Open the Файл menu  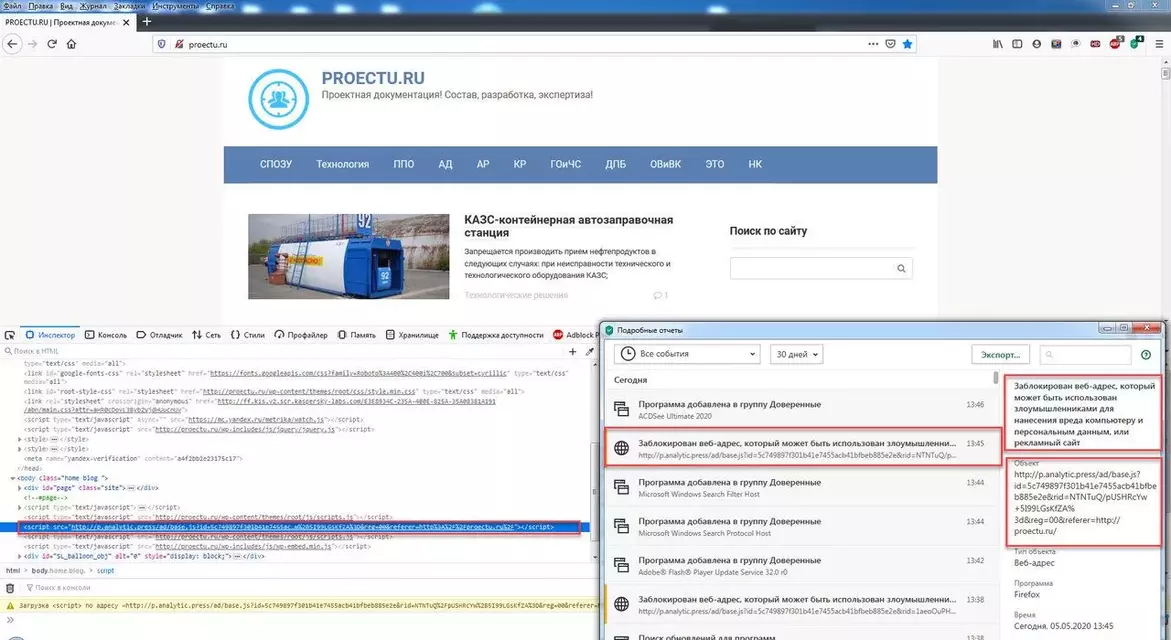click(12, 6)
